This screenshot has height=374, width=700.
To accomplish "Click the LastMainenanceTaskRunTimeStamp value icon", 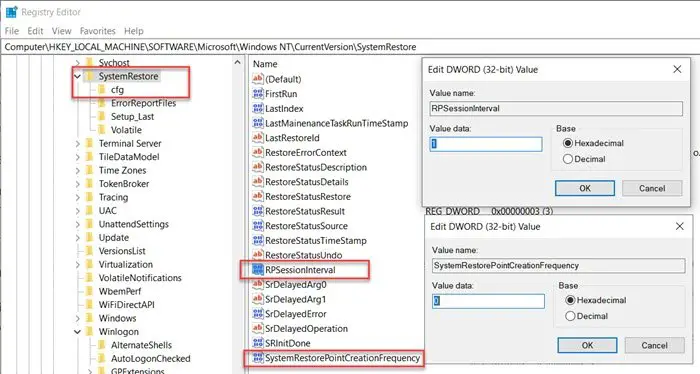I will [x=258, y=123].
